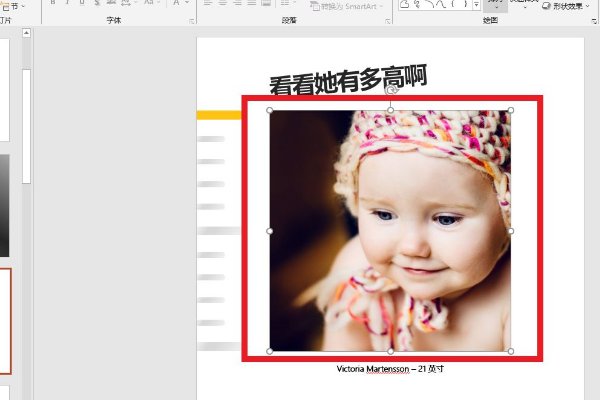This screenshot has width=600, height=400.
Task: Click the slide panel scroll-up arrow
Action: (x=26, y=33)
